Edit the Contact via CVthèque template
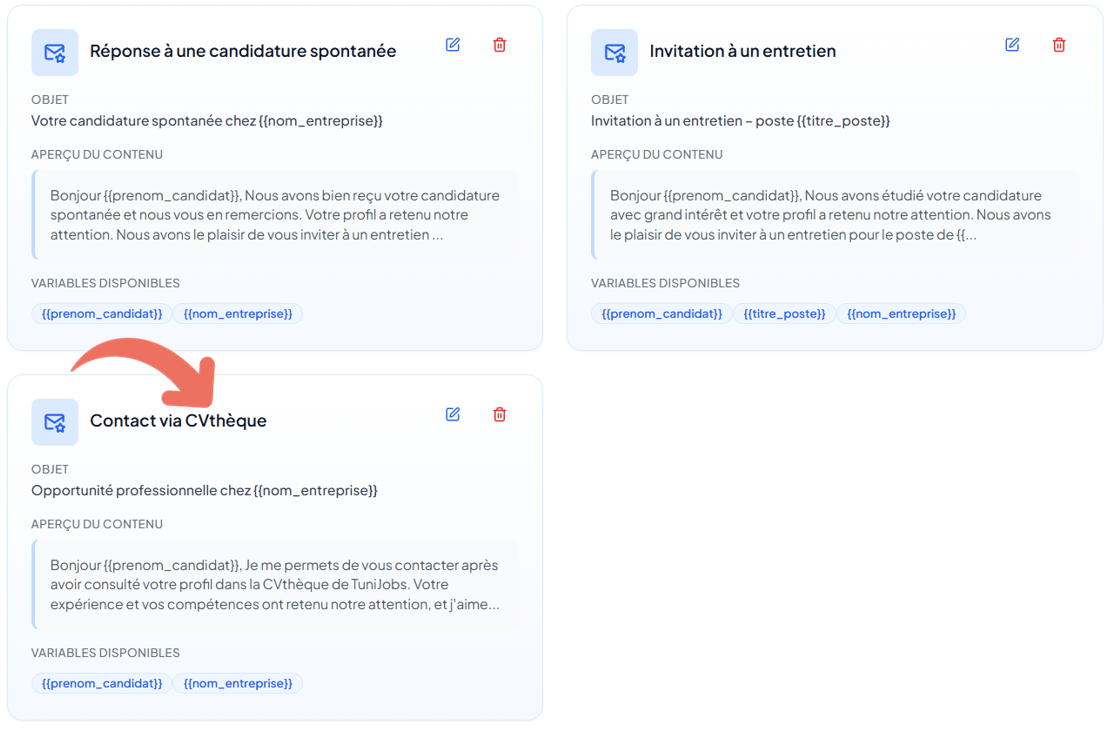Screen dimensions: 1111x731 click(x=453, y=415)
